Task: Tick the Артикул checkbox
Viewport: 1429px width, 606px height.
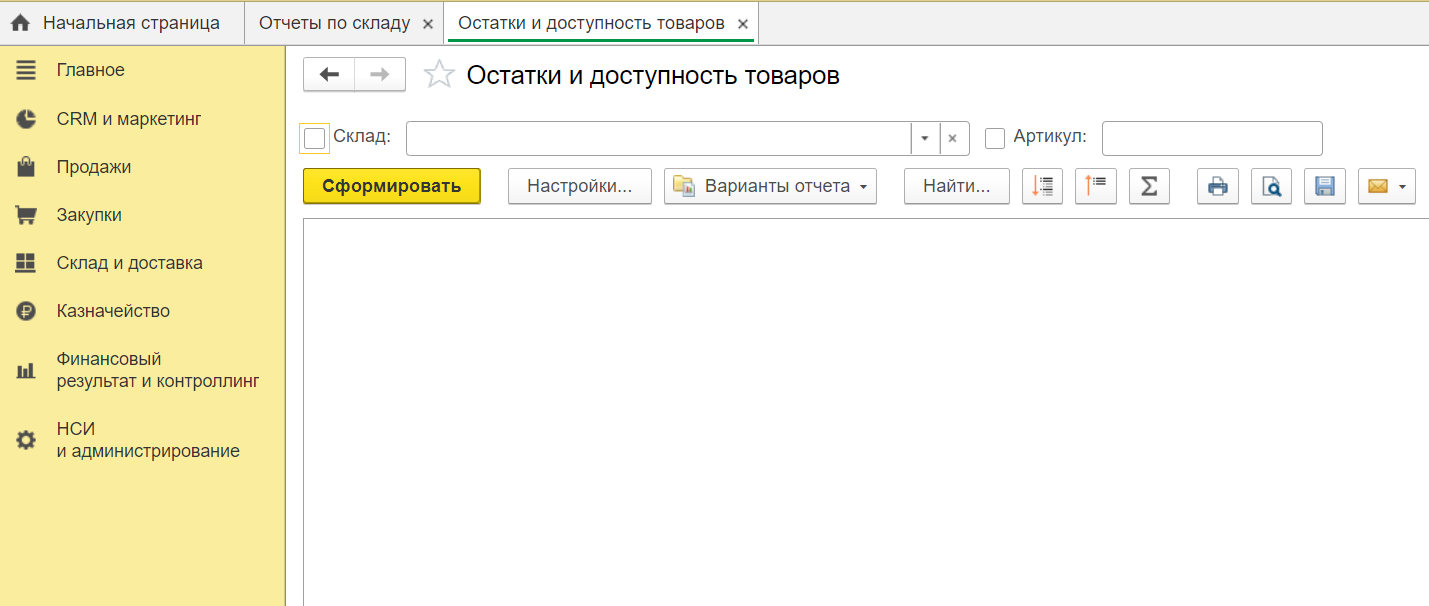Action: tap(995, 138)
